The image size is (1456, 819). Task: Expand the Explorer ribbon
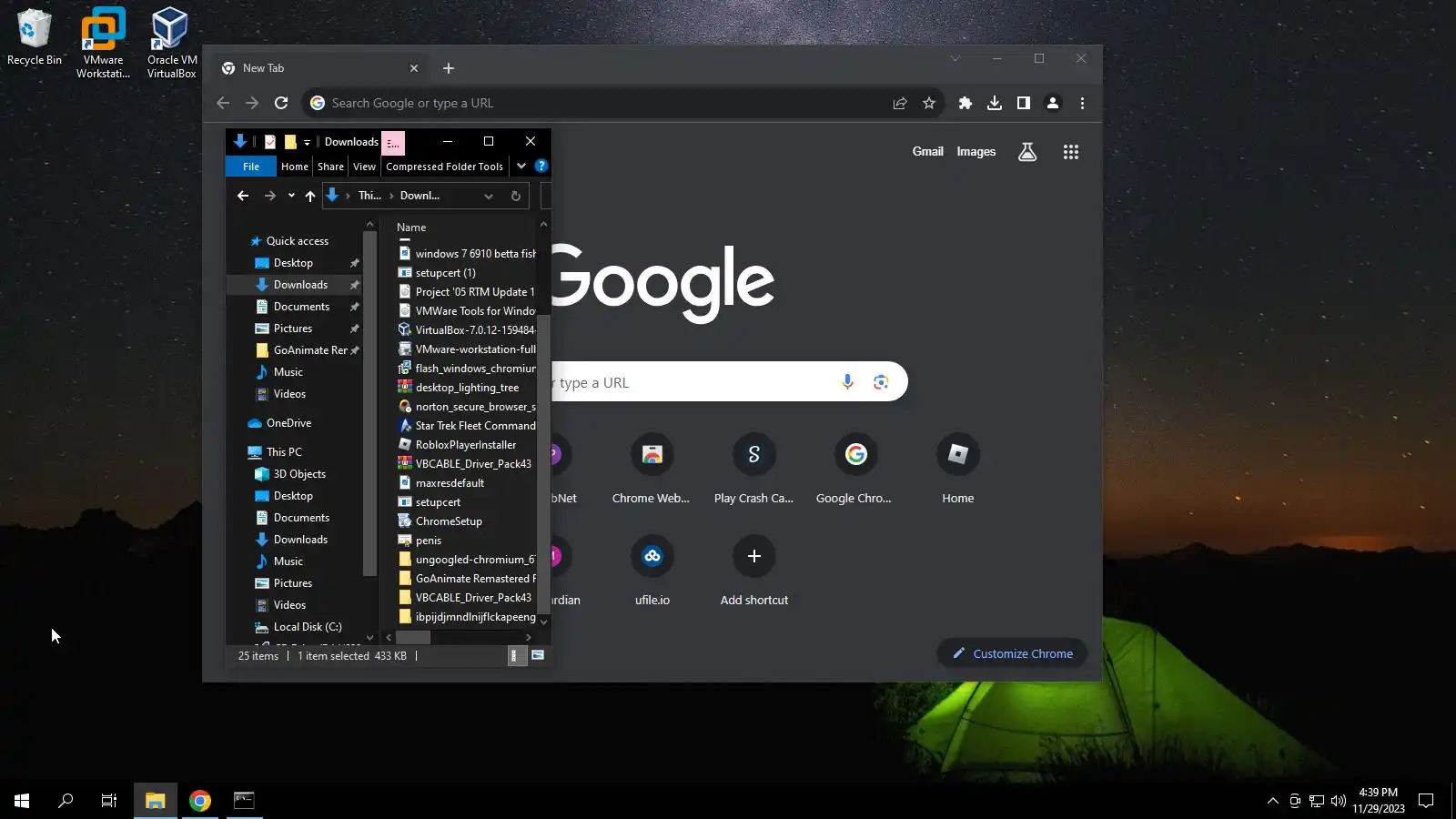click(521, 166)
